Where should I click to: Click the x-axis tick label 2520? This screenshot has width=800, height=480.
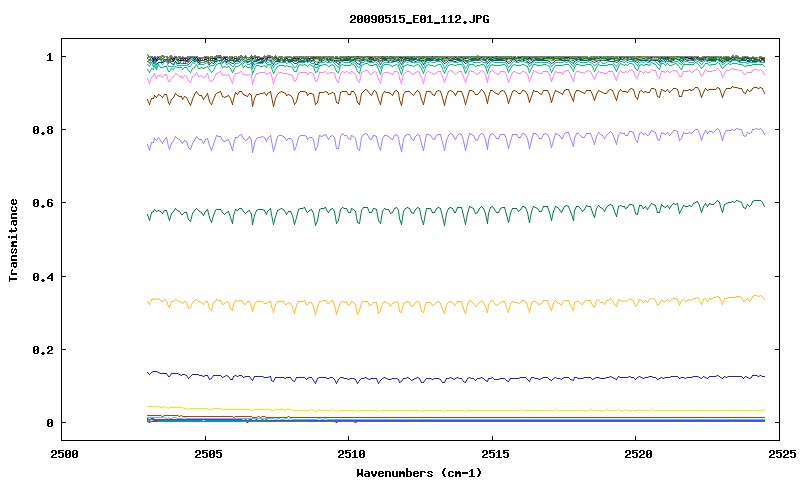(638, 454)
